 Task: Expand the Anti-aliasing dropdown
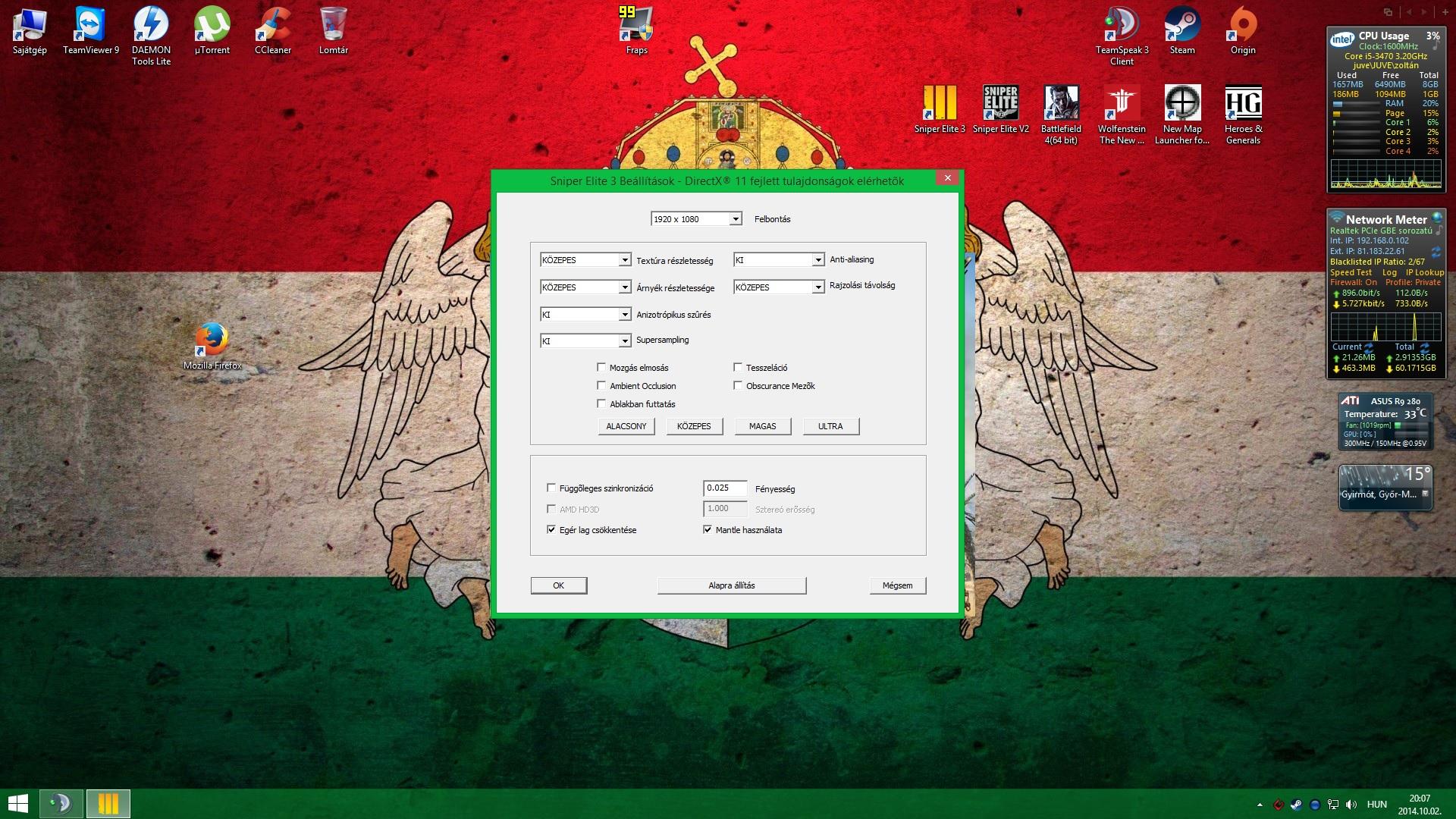779,260
